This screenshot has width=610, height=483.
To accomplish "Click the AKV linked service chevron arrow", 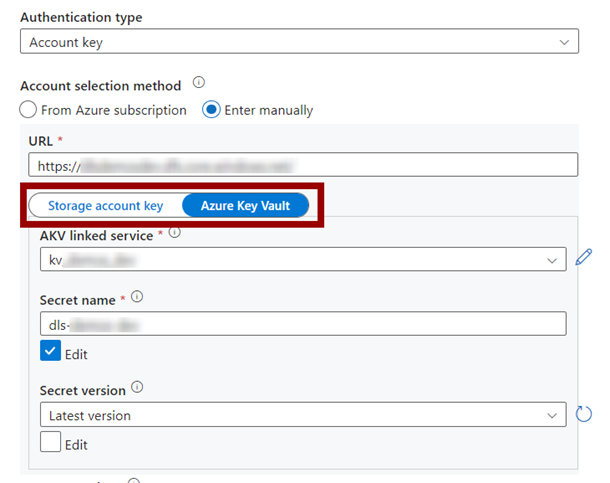I will coord(552,260).
